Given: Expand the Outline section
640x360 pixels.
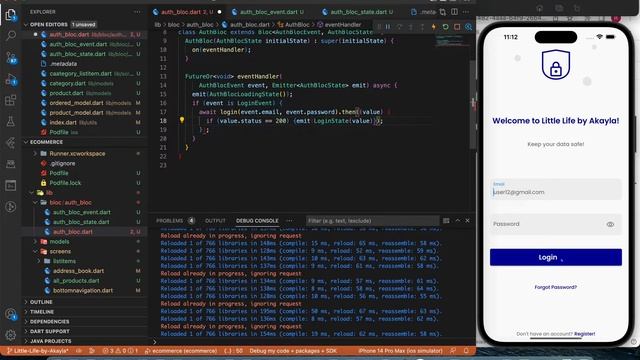Looking at the screenshot, I should 41,302.
